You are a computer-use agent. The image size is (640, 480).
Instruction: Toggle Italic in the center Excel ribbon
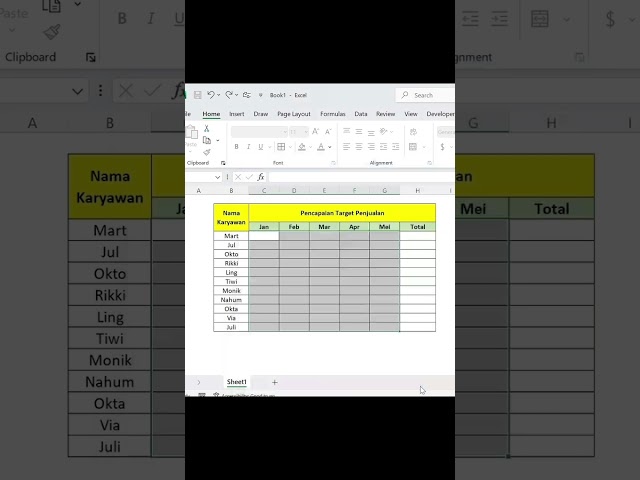click(x=248, y=147)
